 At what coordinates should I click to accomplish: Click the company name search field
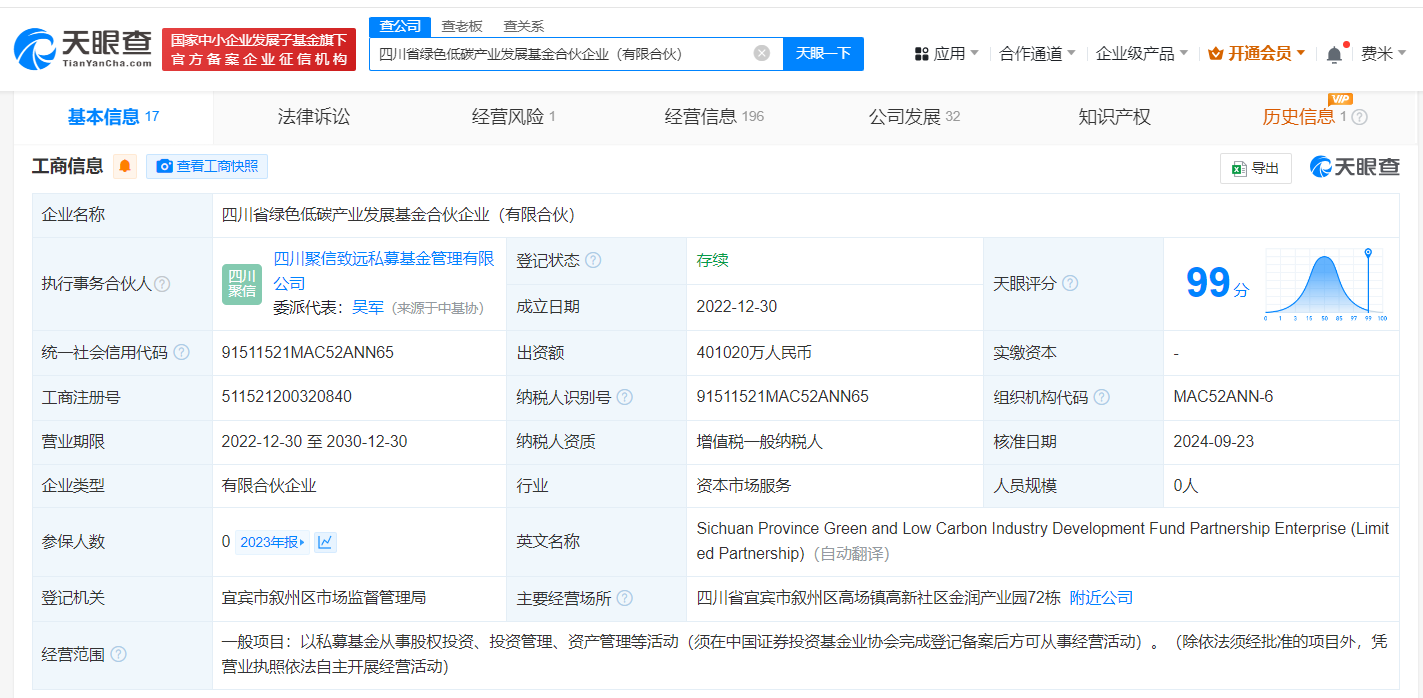(560, 54)
